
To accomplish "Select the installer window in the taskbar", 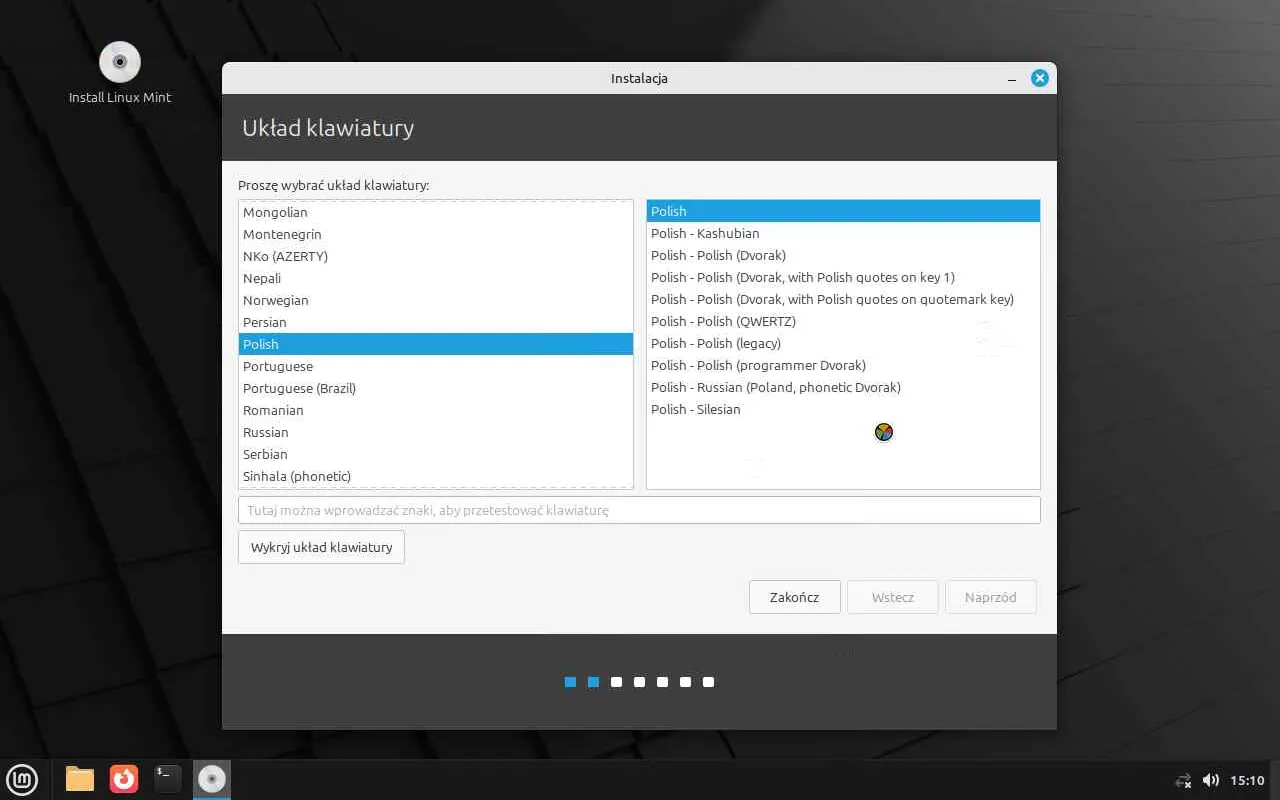I will click(x=212, y=779).
